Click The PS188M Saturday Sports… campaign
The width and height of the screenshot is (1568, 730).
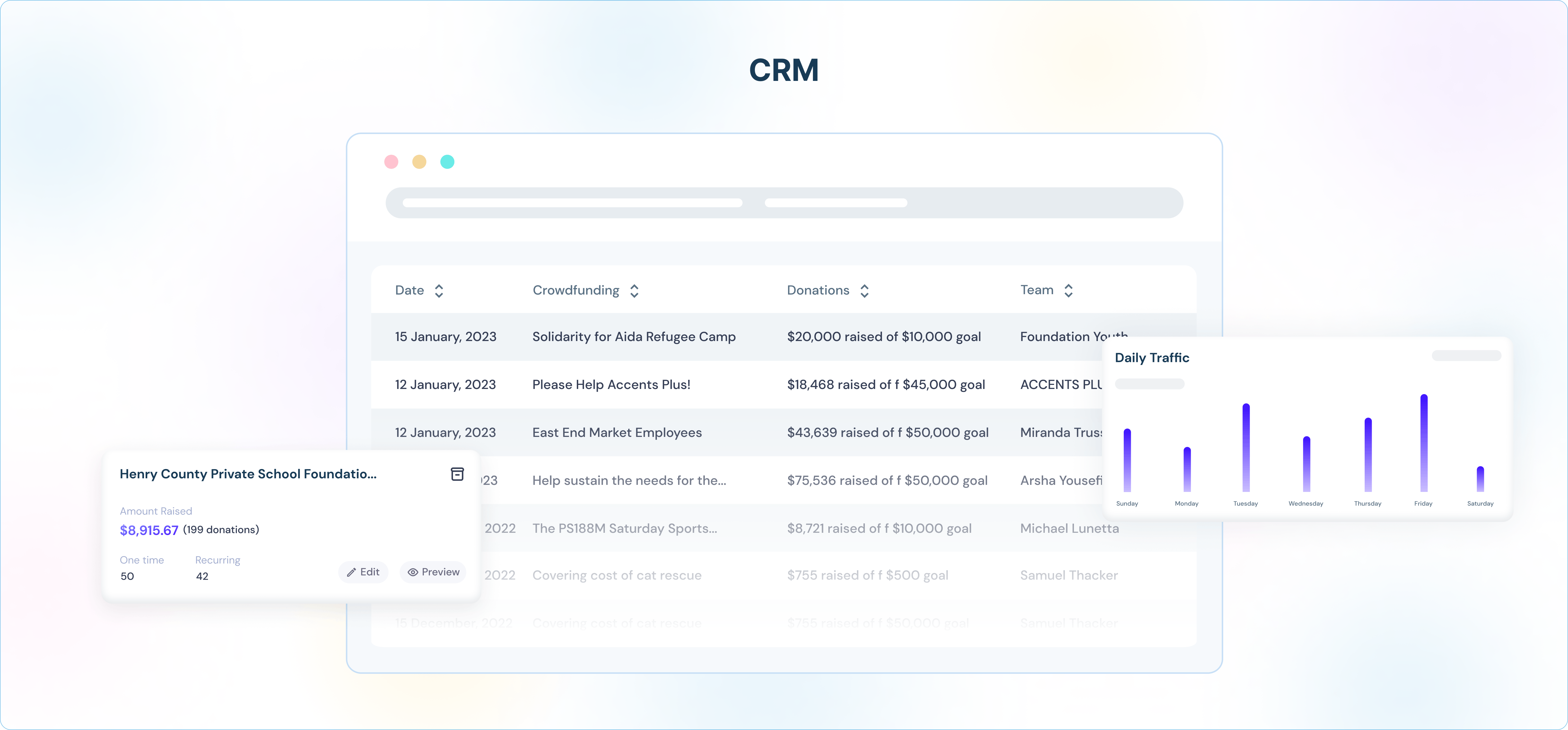[x=624, y=528]
